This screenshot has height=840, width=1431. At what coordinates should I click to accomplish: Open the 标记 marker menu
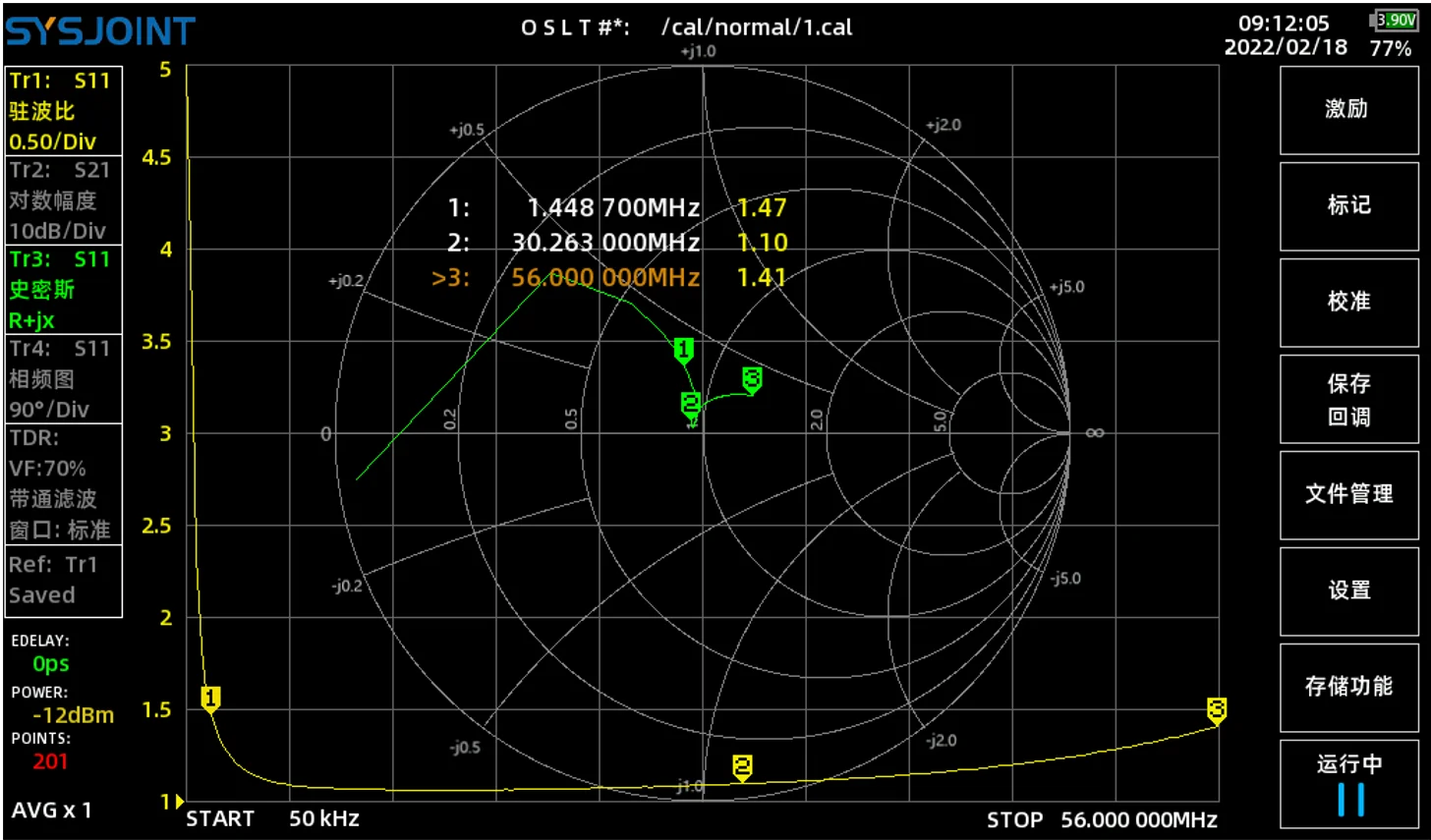click(1348, 206)
